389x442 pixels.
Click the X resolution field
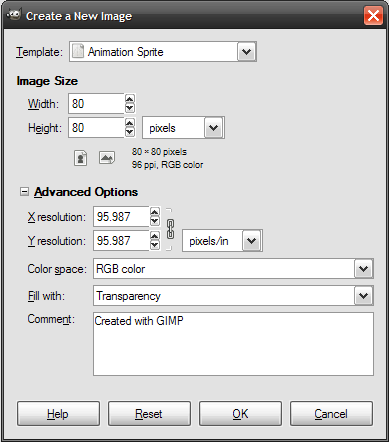[121, 217]
